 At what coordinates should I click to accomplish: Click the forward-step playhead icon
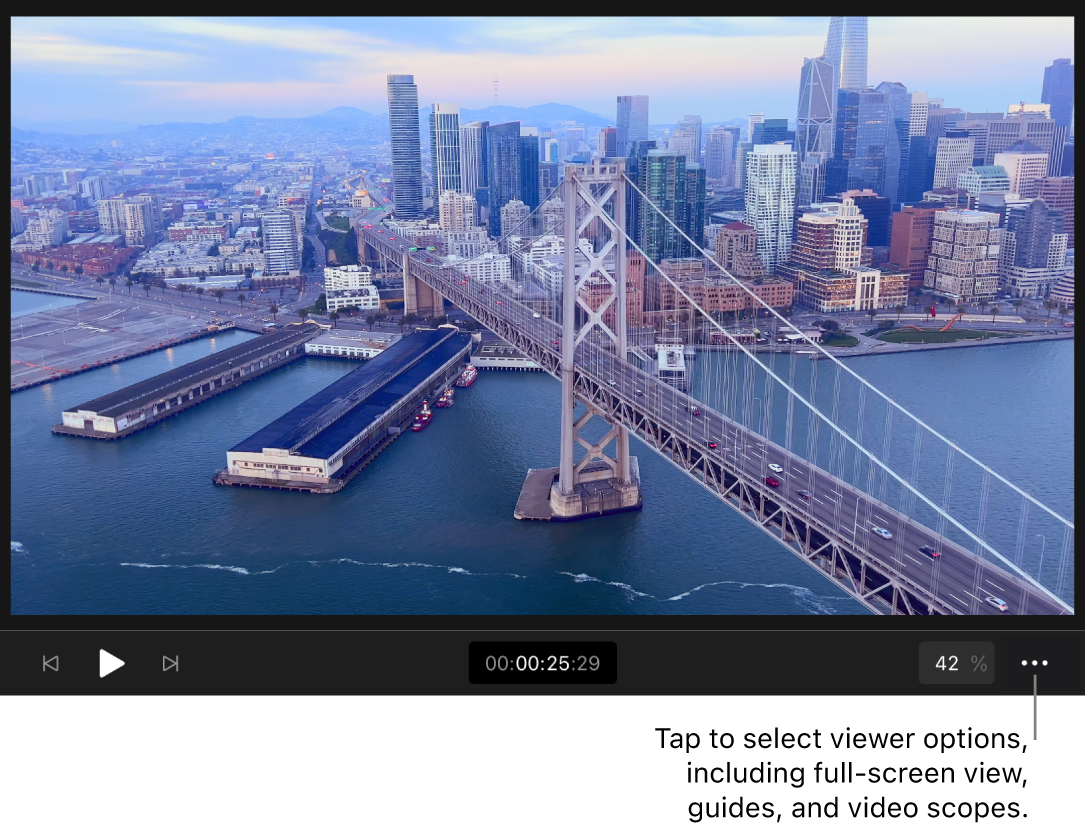pyautogui.click(x=170, y=662)
